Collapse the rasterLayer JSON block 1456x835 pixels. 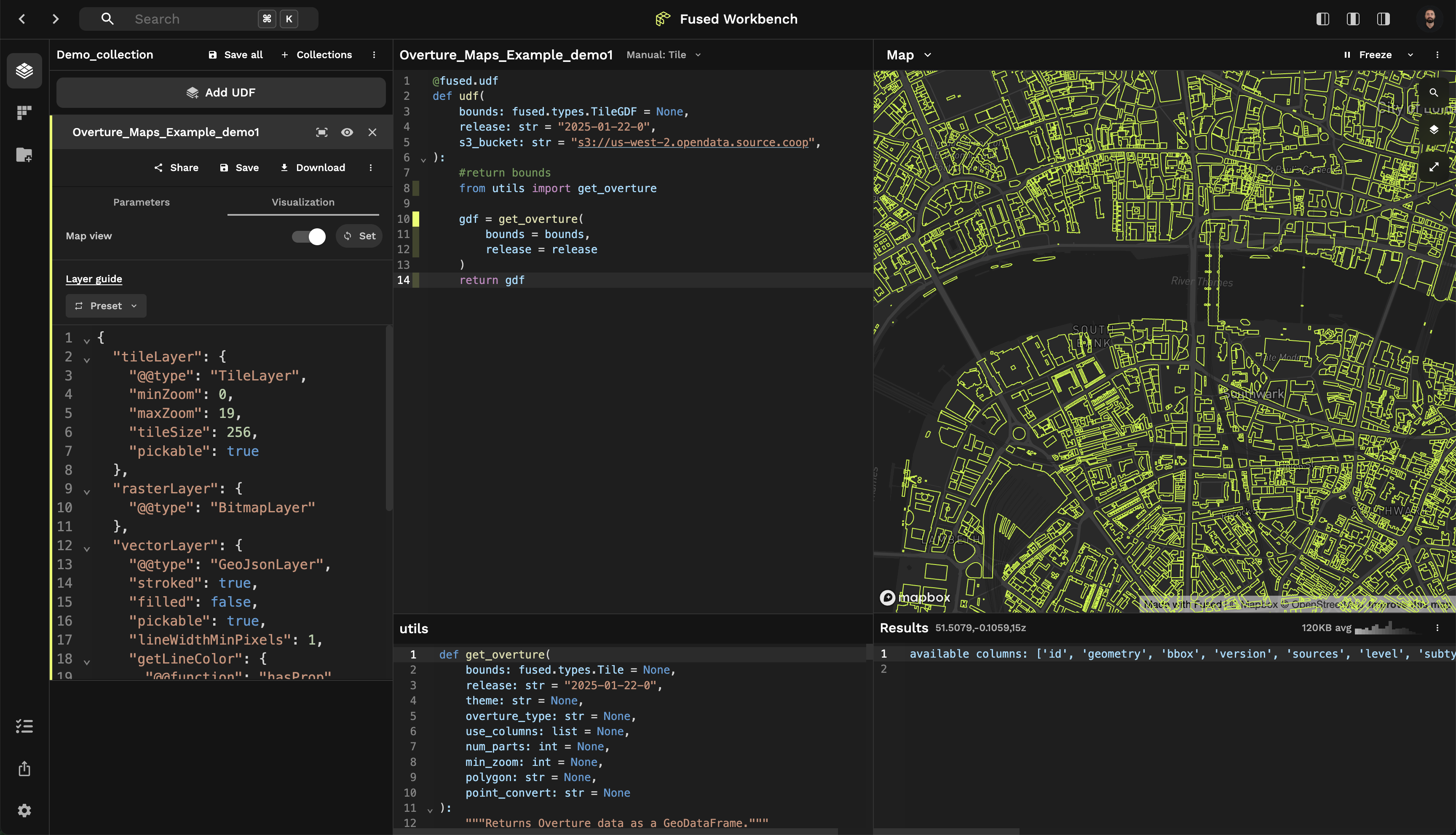point(87,492)
